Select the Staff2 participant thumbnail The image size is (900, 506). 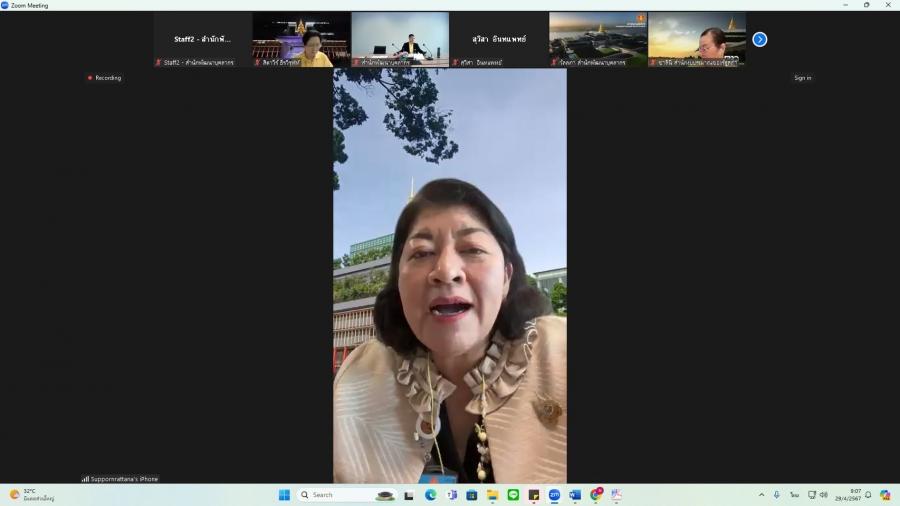coord(202,40)
